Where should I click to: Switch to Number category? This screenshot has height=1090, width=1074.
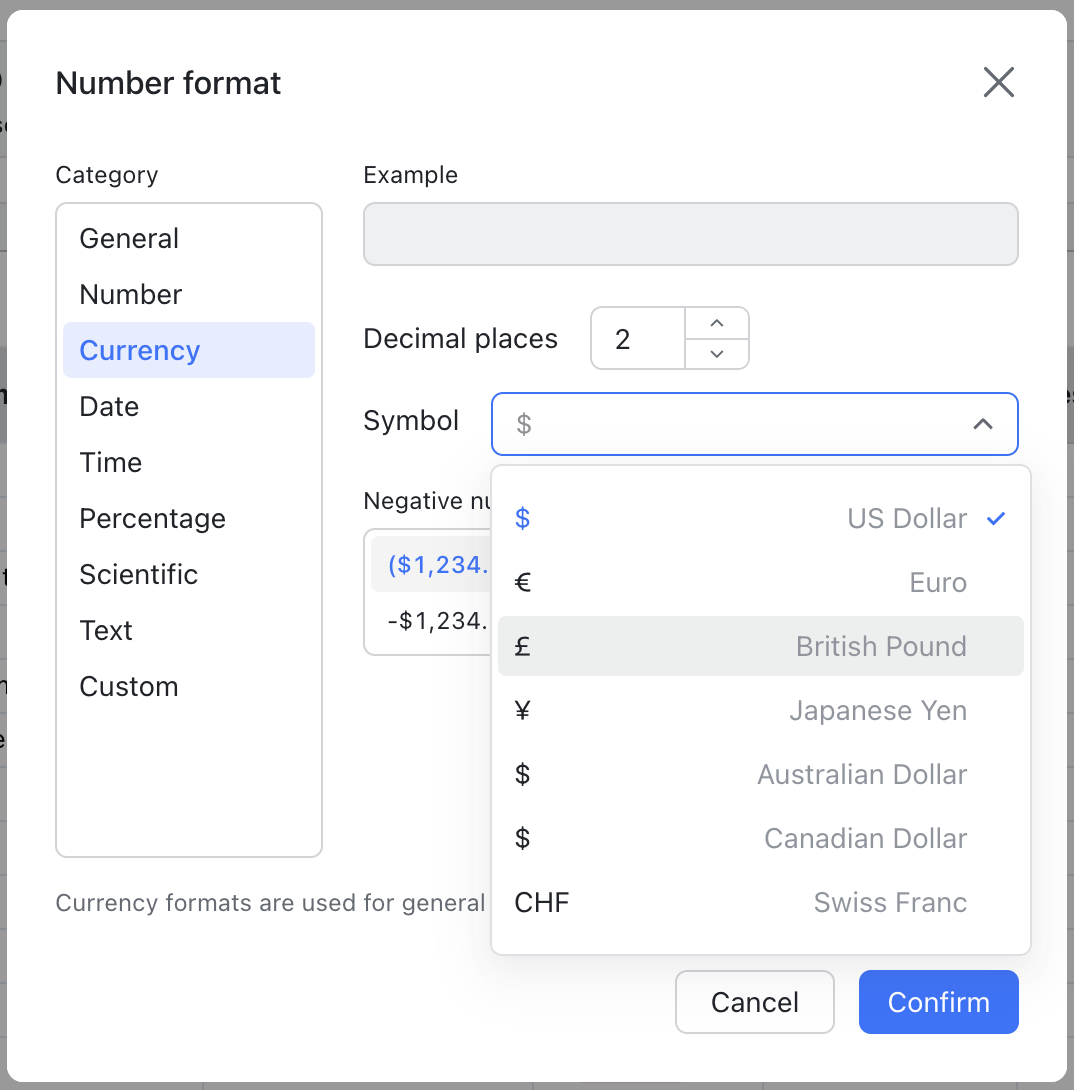pyautogui.click(x=131, y=295)
